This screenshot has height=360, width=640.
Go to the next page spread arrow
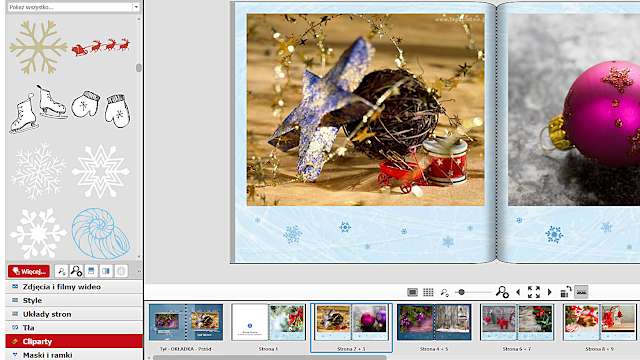(x=550, y=292)
